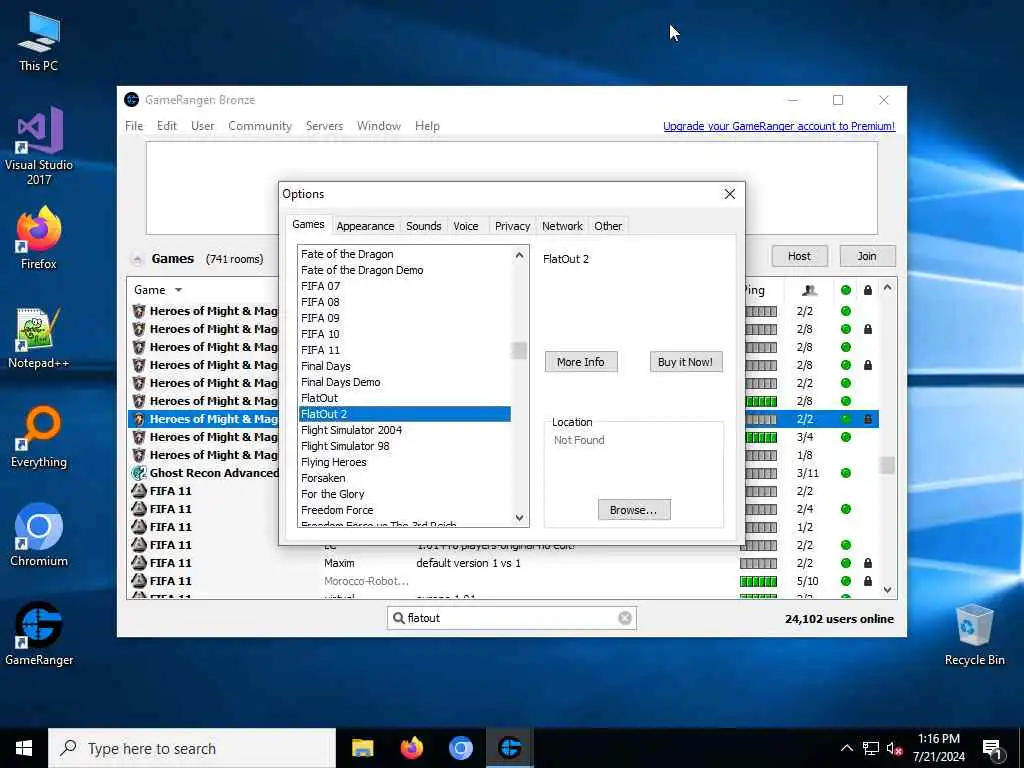Switch to Other tab

608,226
